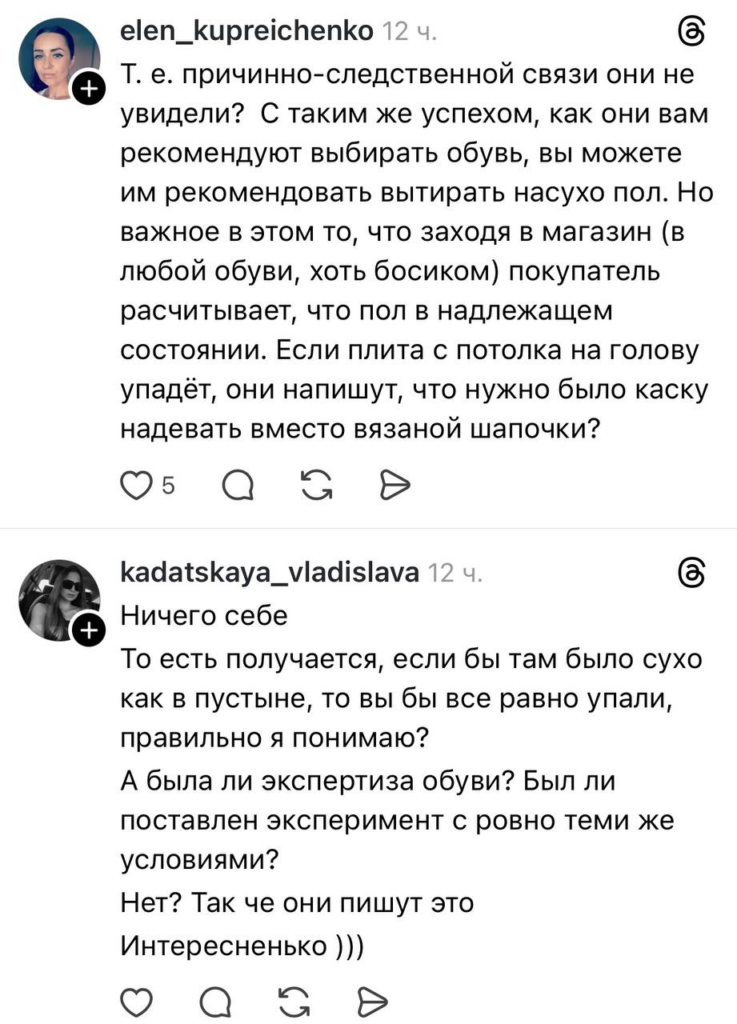Share kadatskaya_vladislava's comment via the send icon
Screen dimensions: 737x1024
[x=371, y=999]
